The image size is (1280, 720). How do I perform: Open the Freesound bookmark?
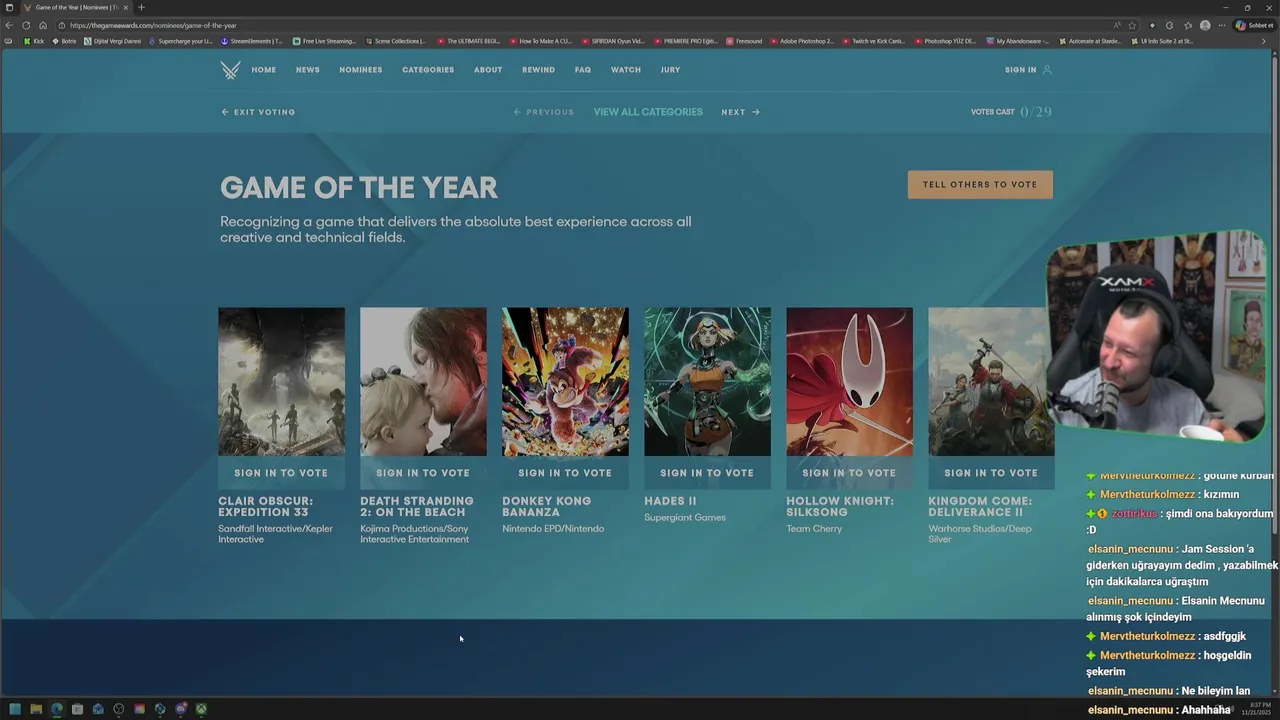click(744, 41)
